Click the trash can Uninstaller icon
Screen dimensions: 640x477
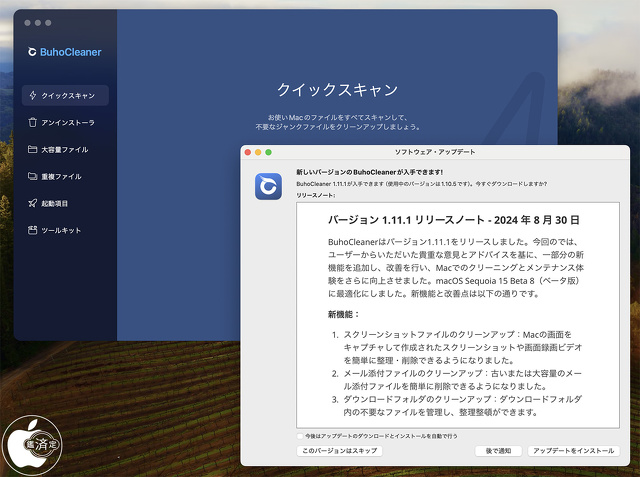point(33,122)
